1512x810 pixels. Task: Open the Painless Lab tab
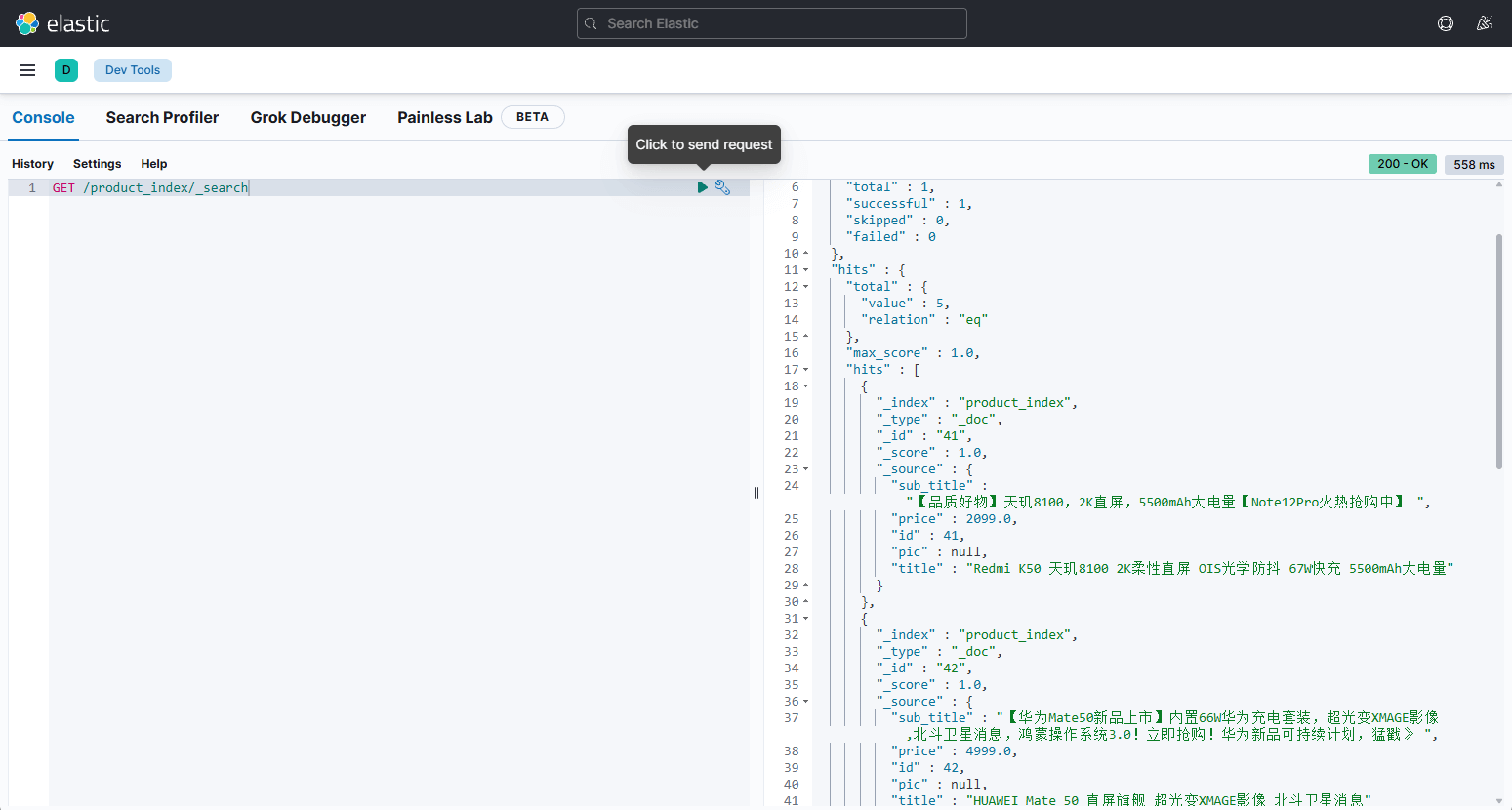point(444,117)
